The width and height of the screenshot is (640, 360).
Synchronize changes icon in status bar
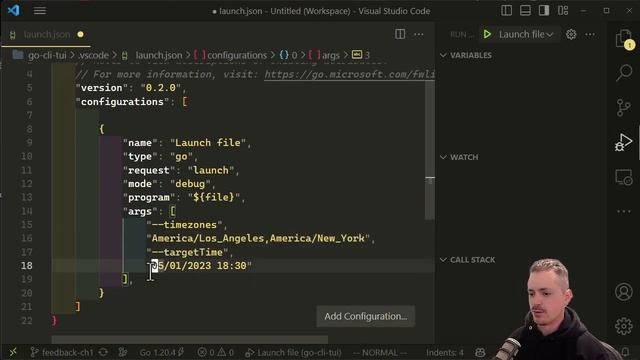pyautogui.click(x=103, y=352)
